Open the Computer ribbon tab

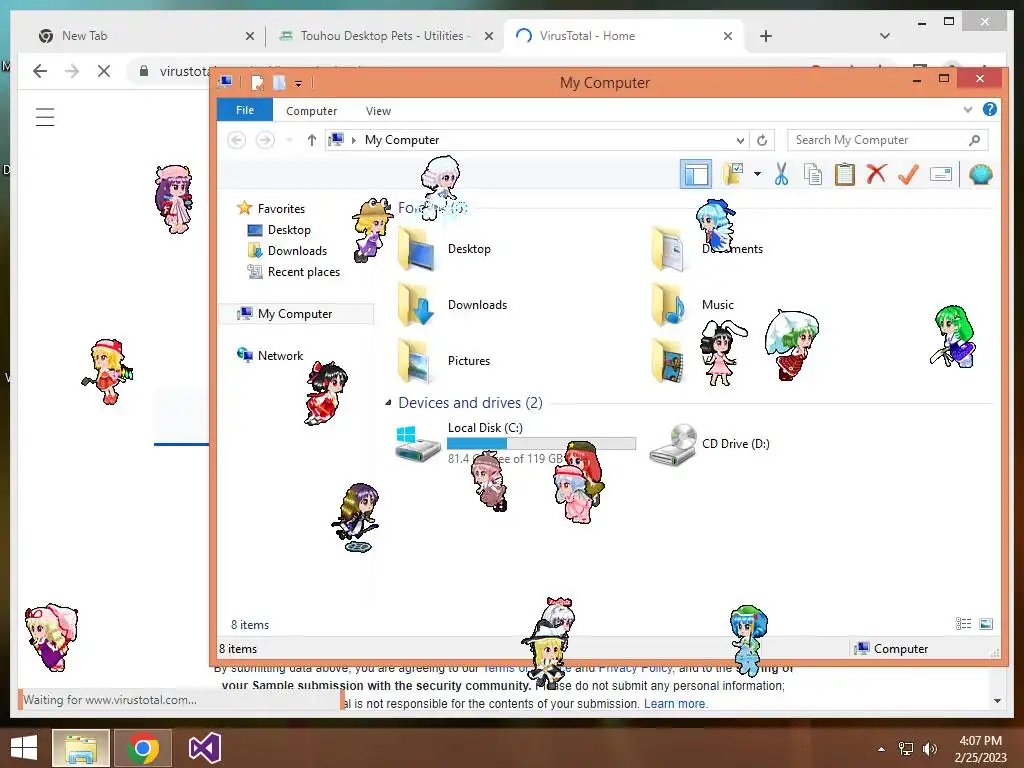(312, 111)
